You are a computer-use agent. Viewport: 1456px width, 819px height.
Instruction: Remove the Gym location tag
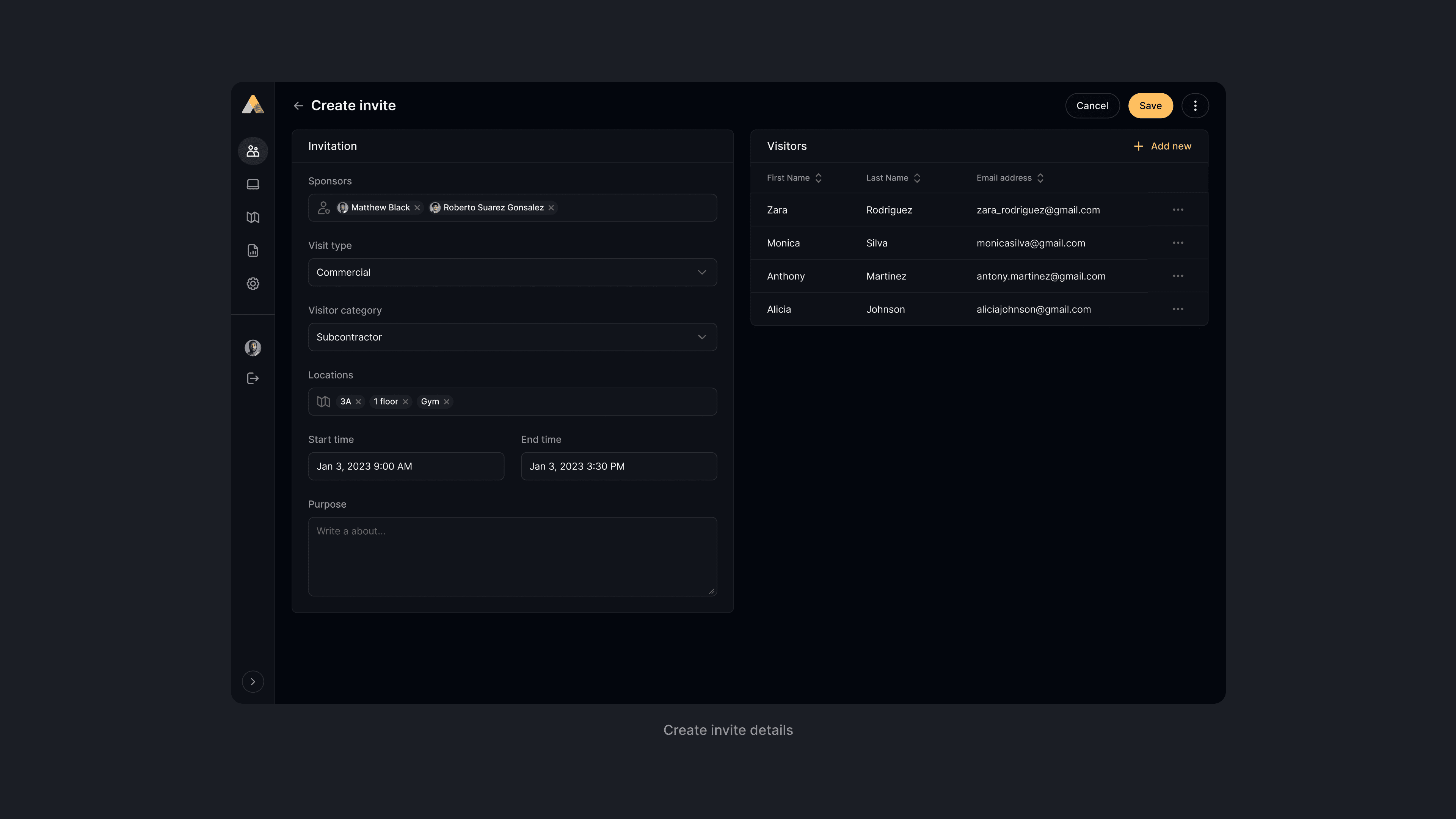coord(447,401)
